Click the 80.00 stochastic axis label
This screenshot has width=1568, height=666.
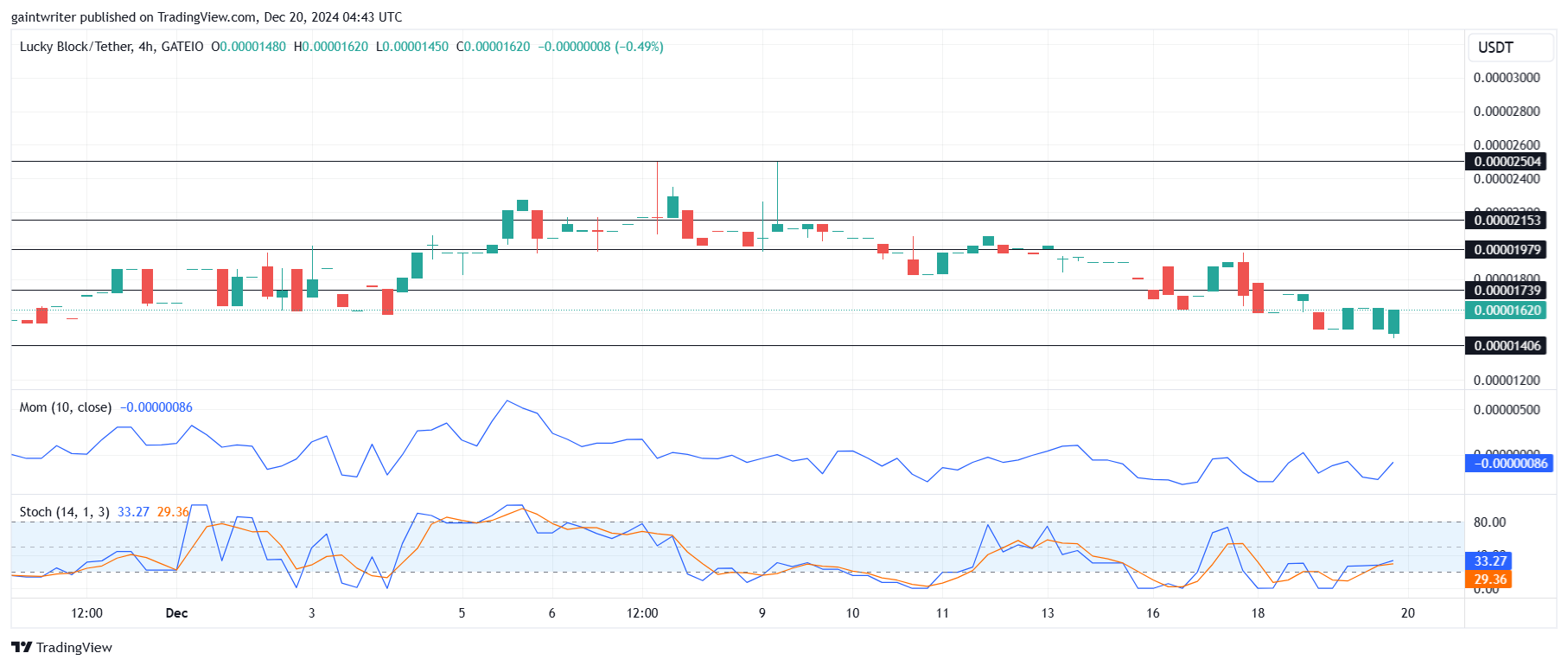(x=1489, y=522)
